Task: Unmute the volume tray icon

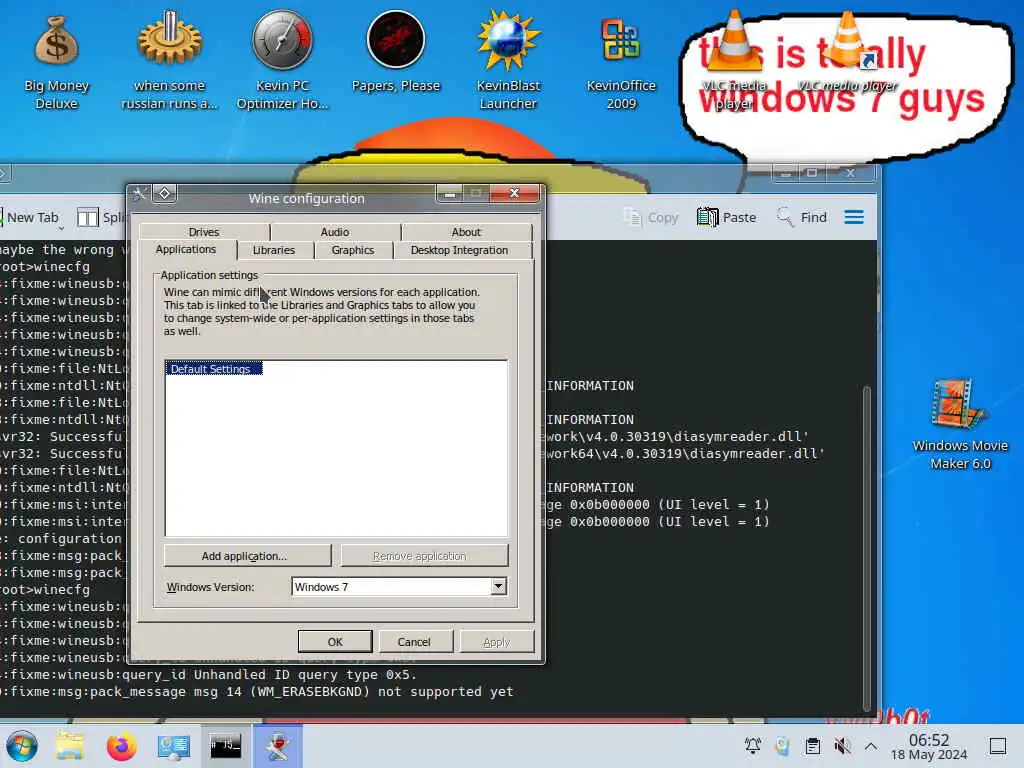Action: point(842,745)
